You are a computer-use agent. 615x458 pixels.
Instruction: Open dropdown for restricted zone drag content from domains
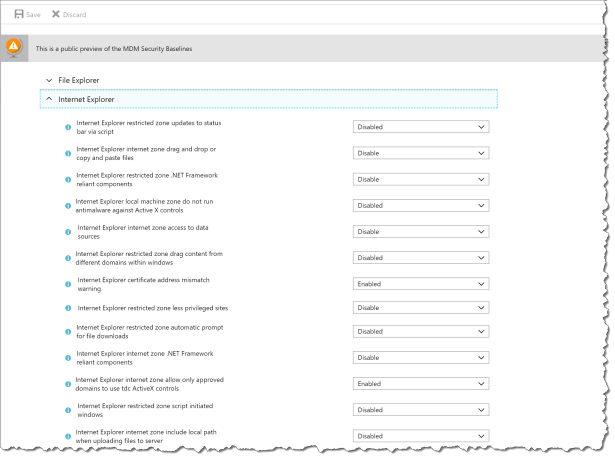point(421,258)
